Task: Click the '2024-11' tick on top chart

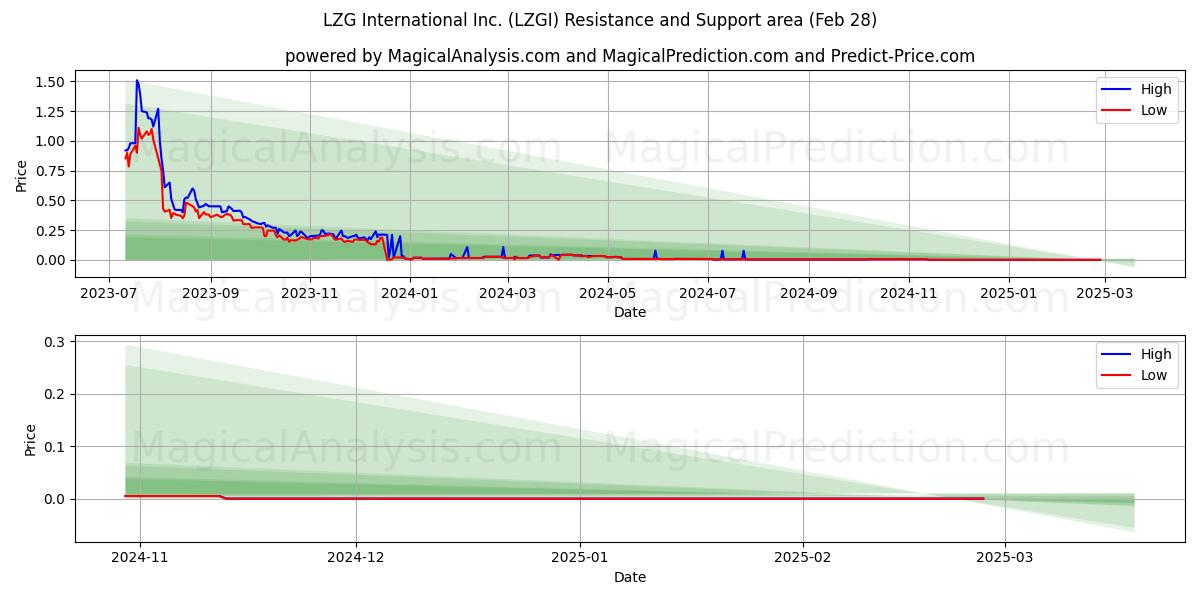Action: [x=908, y=294]
